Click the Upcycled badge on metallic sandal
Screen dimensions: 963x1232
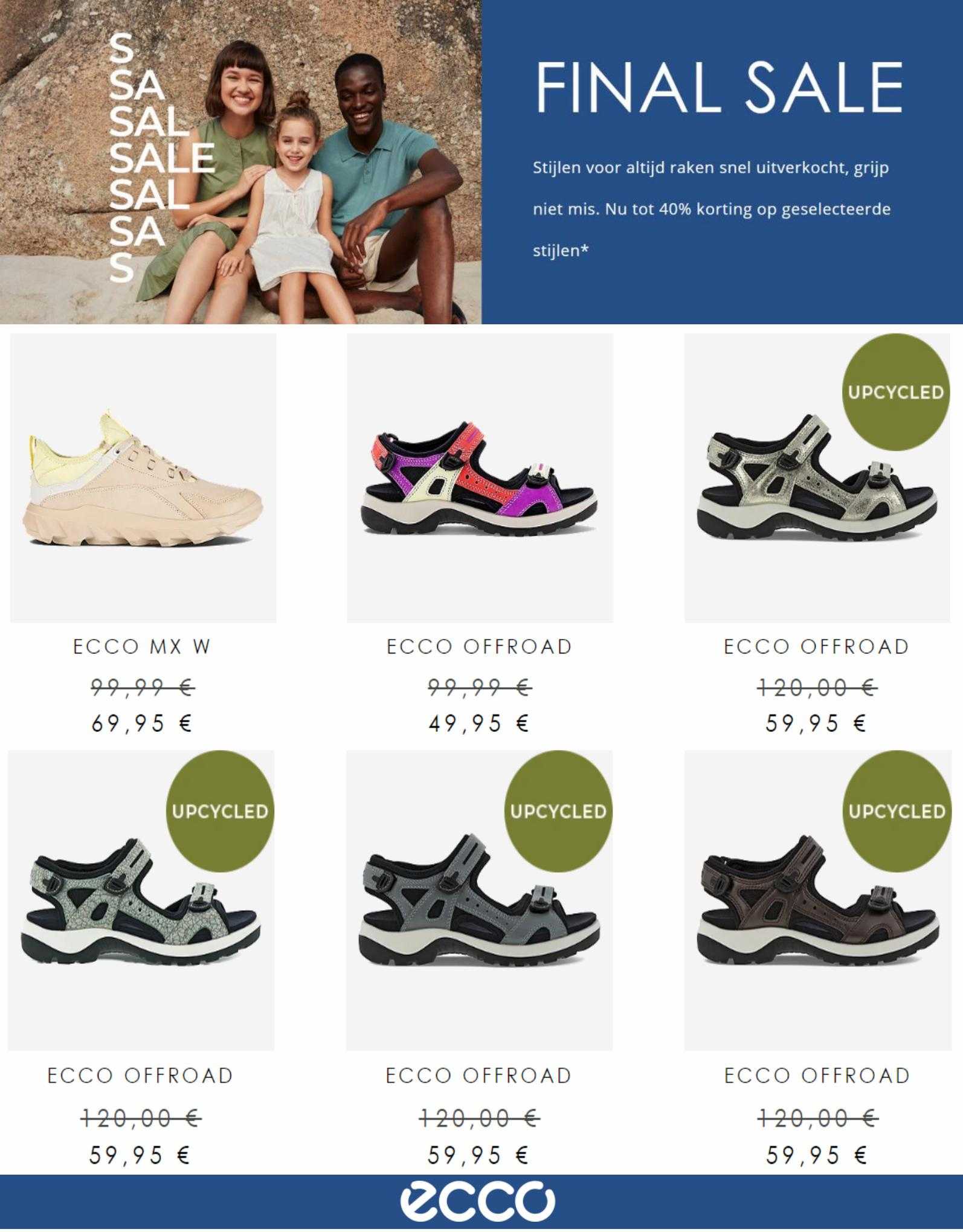pos(895,393)
